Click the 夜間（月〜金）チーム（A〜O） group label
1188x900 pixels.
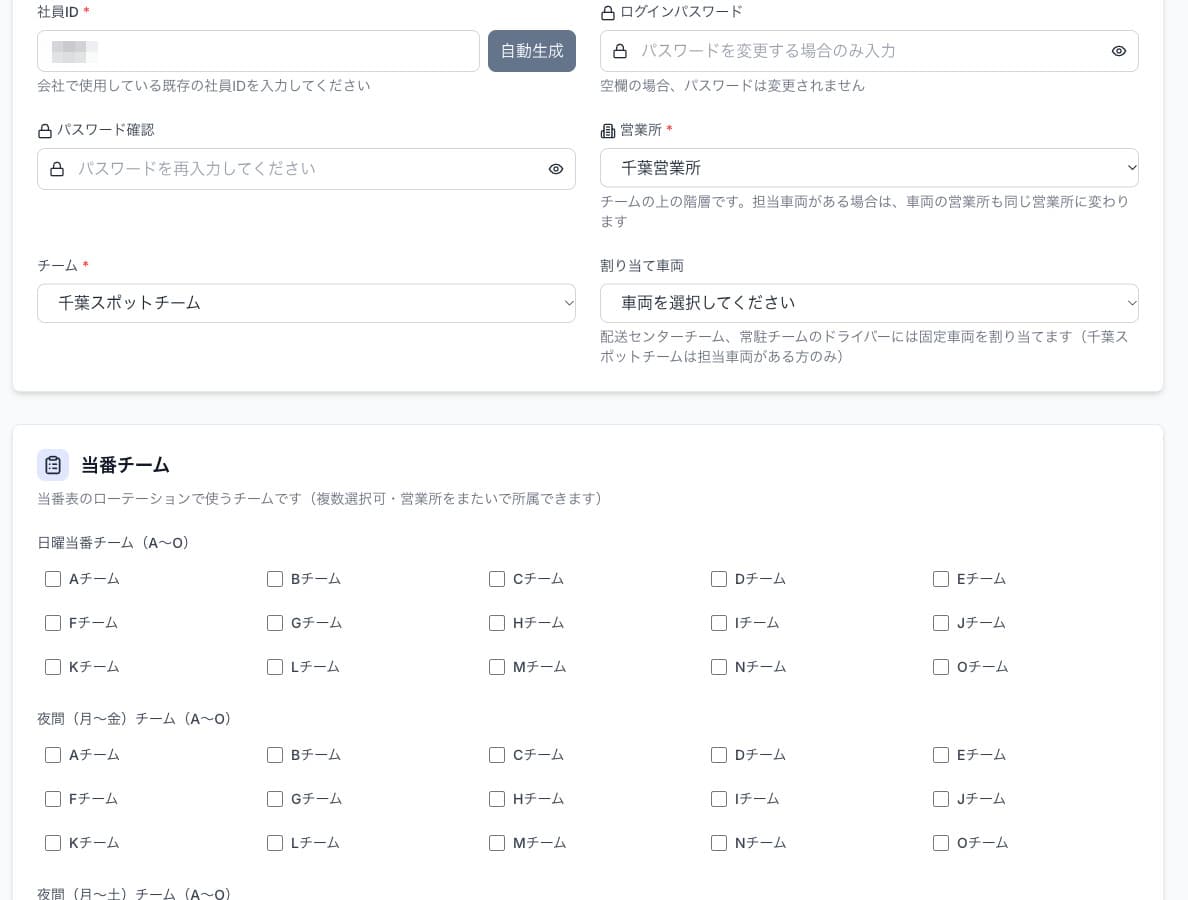pyautogui.click(x=134, y=718)
